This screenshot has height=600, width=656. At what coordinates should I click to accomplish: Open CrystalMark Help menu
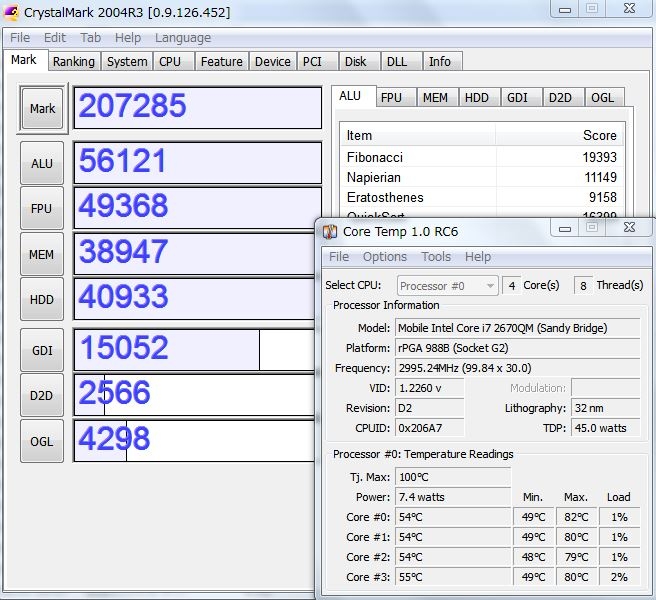point(128,38)
